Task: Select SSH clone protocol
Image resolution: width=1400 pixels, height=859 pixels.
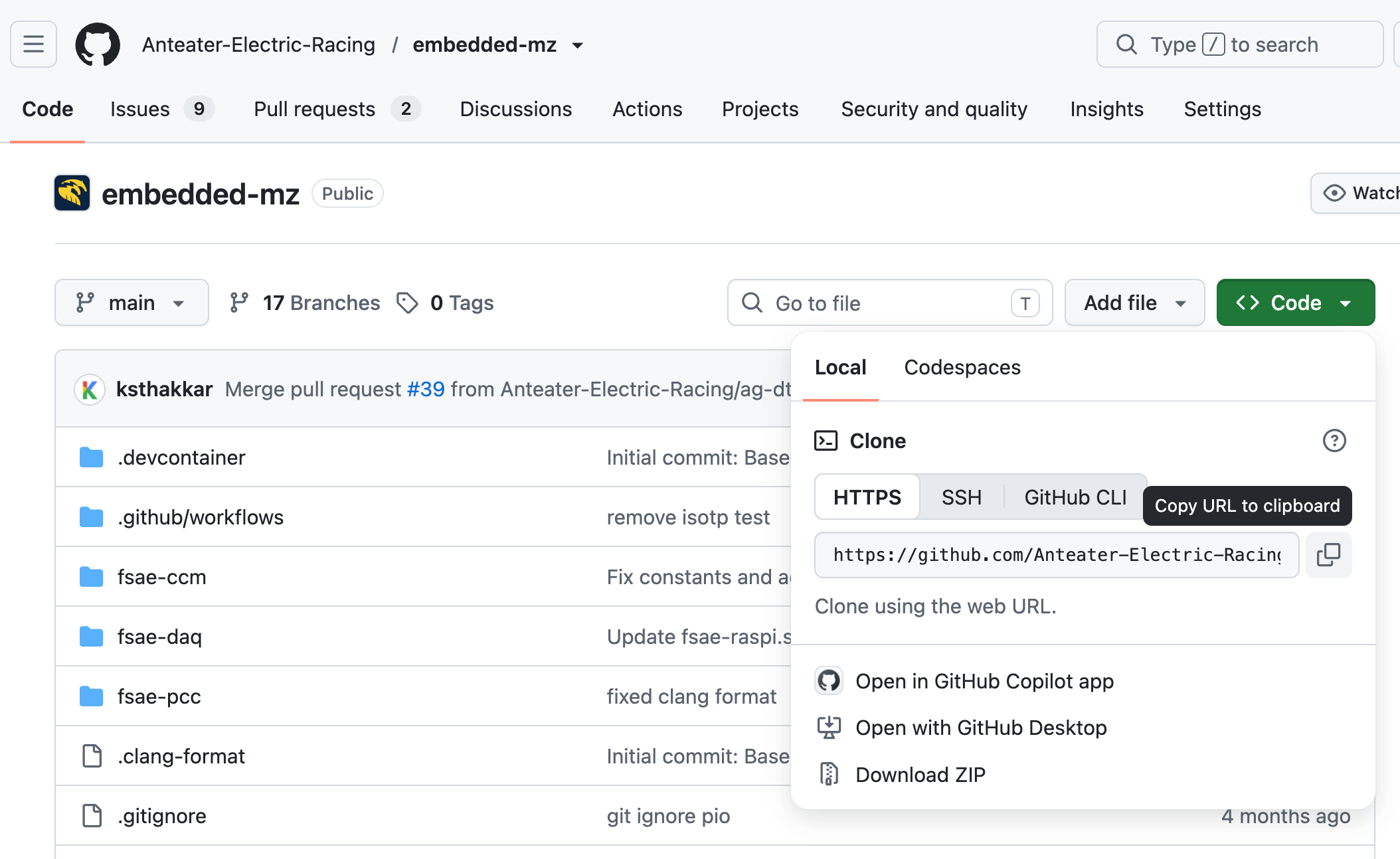Action: click(x=962, y=497)
